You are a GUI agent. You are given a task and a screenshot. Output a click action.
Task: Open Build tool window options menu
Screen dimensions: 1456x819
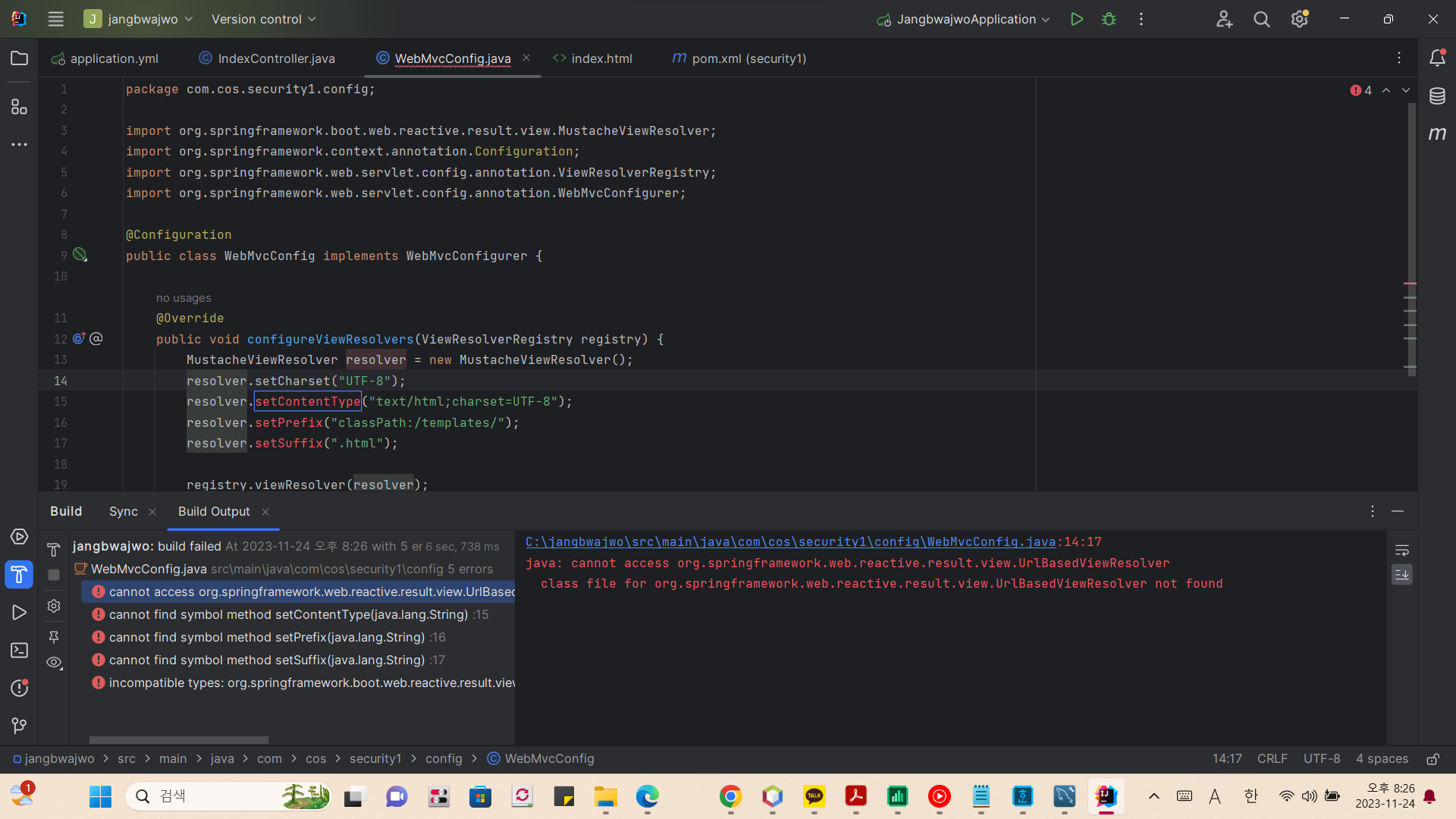[1372, 512]
